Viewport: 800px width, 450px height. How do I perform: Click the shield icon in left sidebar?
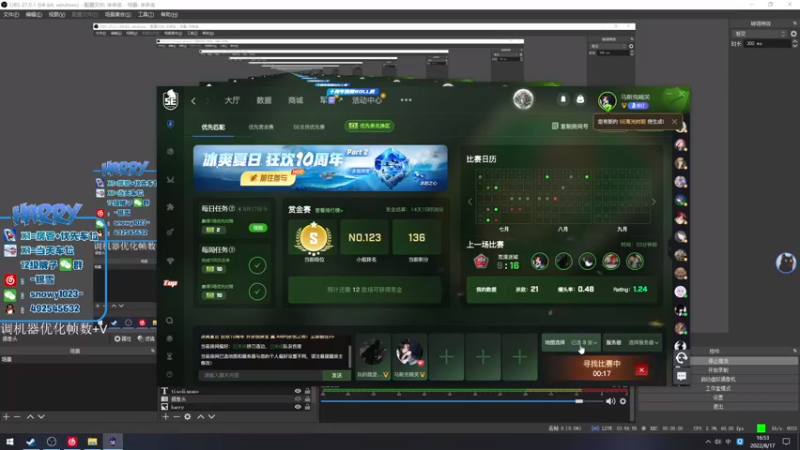[x=170, y=124]
